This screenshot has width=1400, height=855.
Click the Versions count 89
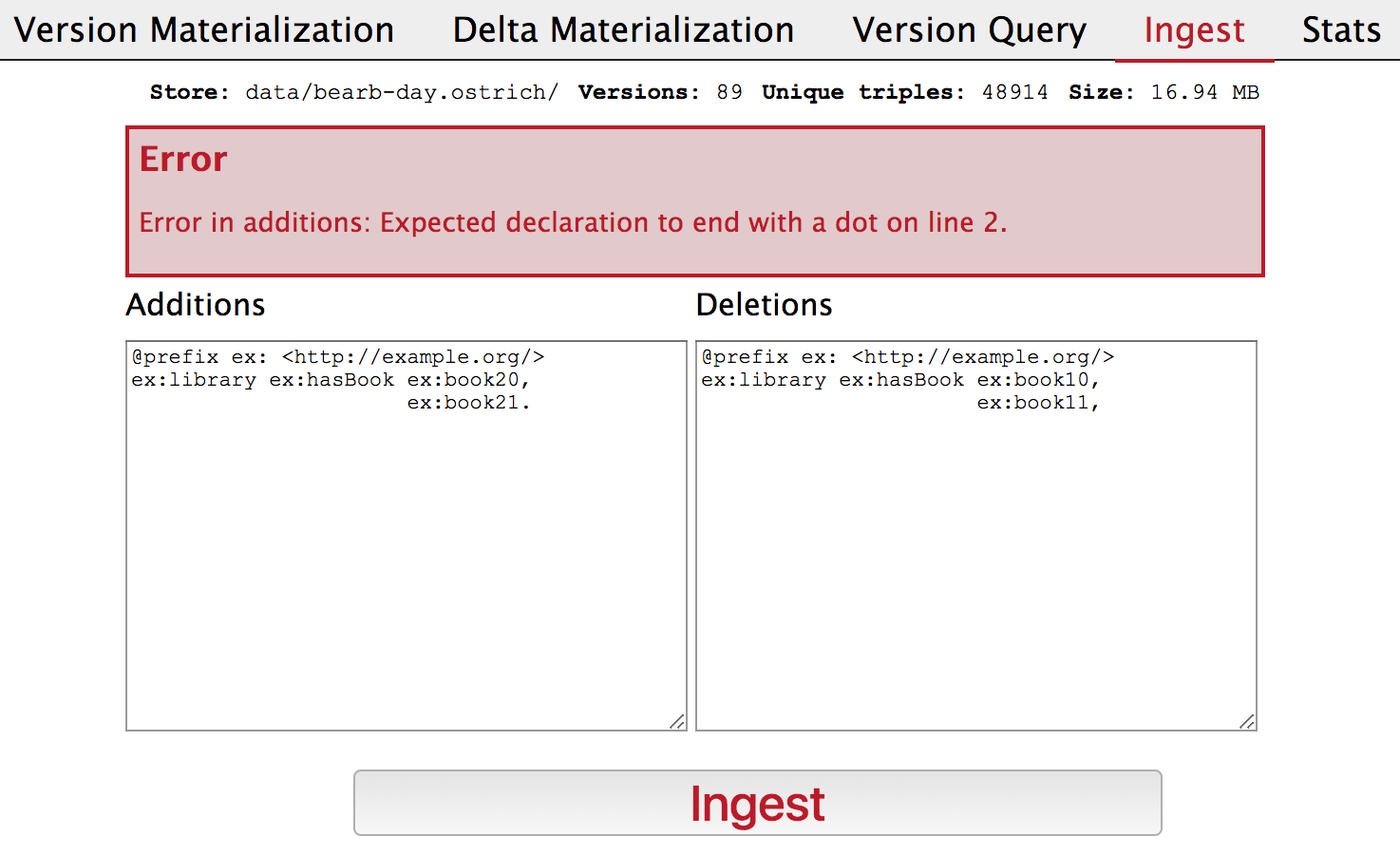click(x=729, y=92)
